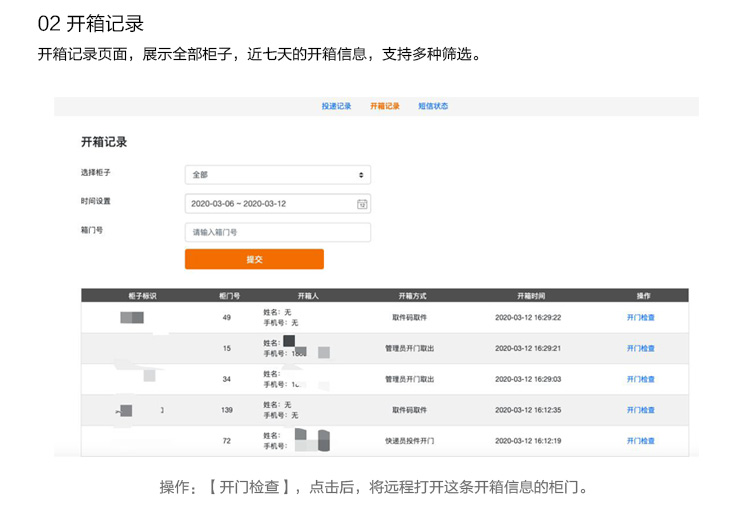This screenshot has height=528, width=750.
Task: Select the row with time 2020-03-12 16:29:22
Action: point(528,318)
